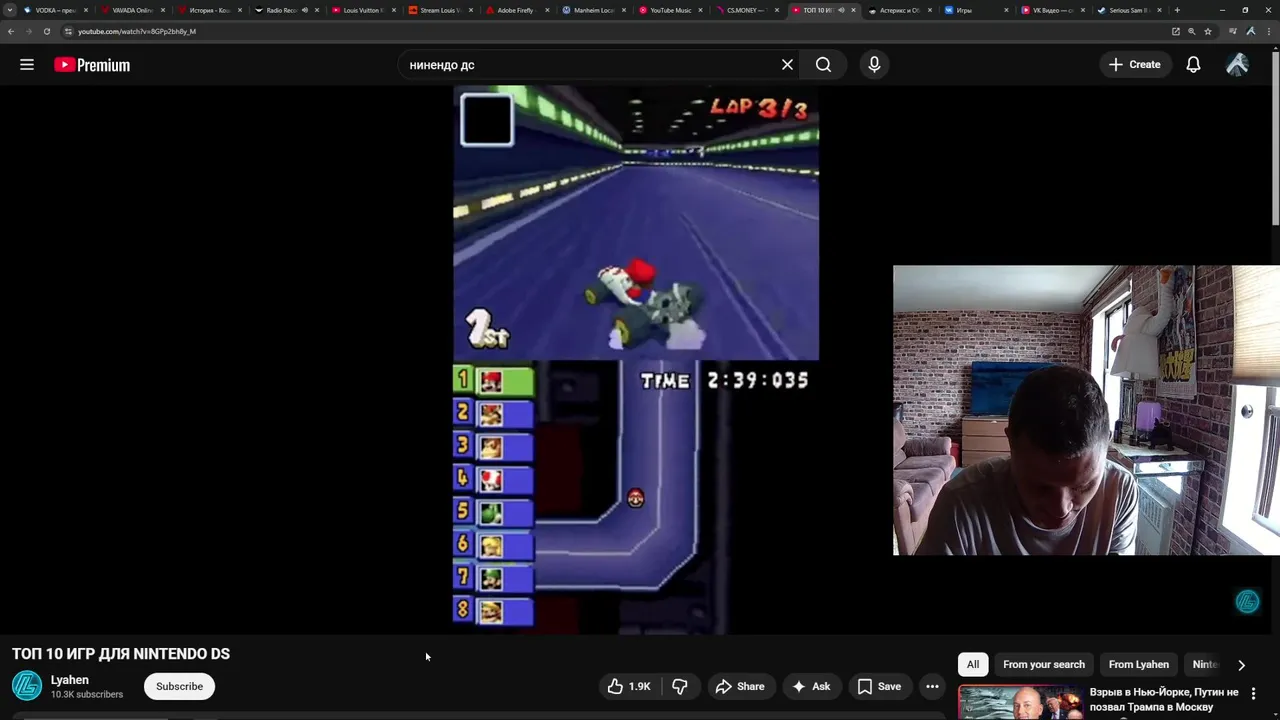Run search with the magnifier button
Image resolution: width=1280 pixels, height=720 pixels.
coord(823,65)
